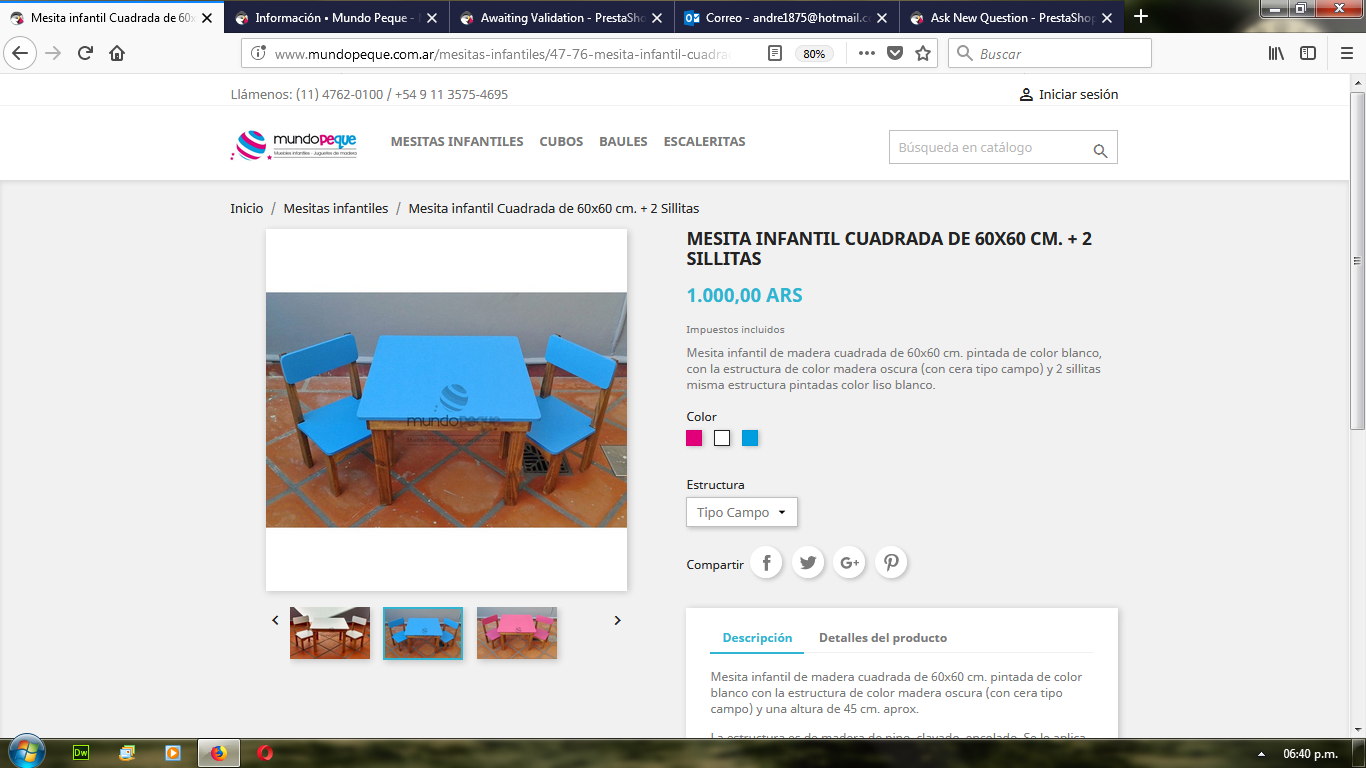Show the Firefox sidebars
This screenshot has width=1366, height=768.
point(1308,54)
